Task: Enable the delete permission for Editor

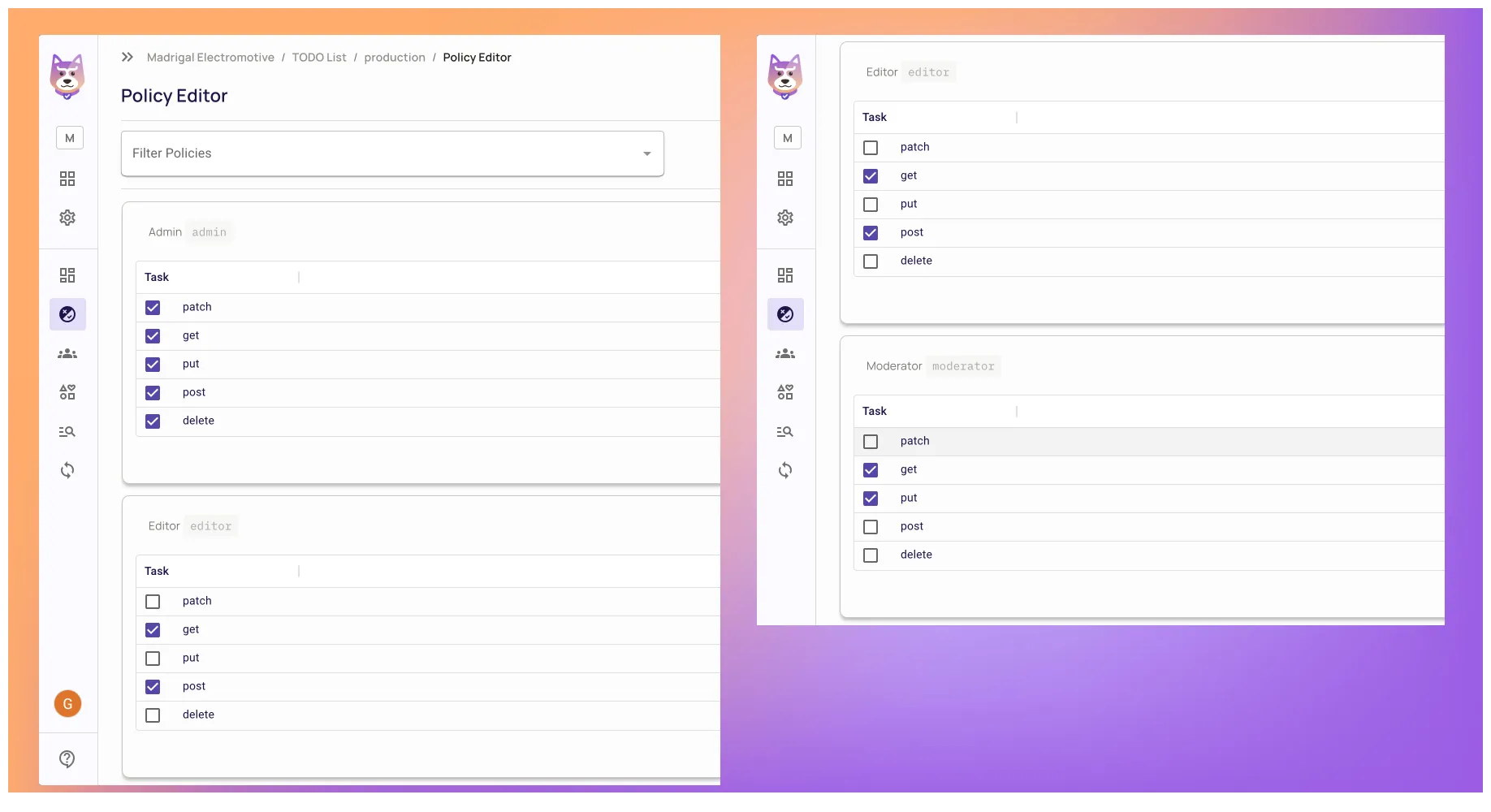Action: pos(153,715)
